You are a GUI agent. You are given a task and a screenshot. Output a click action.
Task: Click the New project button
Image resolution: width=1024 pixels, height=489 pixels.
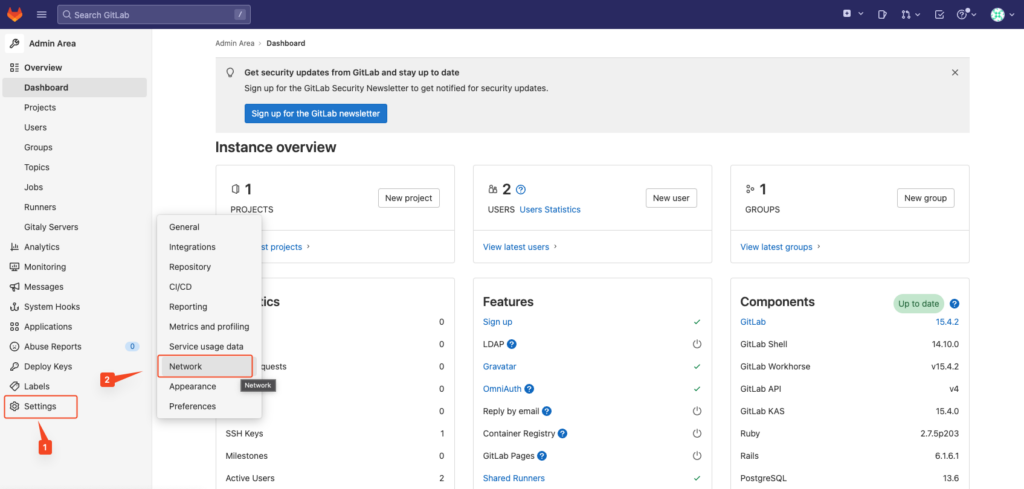pos(409,198)
